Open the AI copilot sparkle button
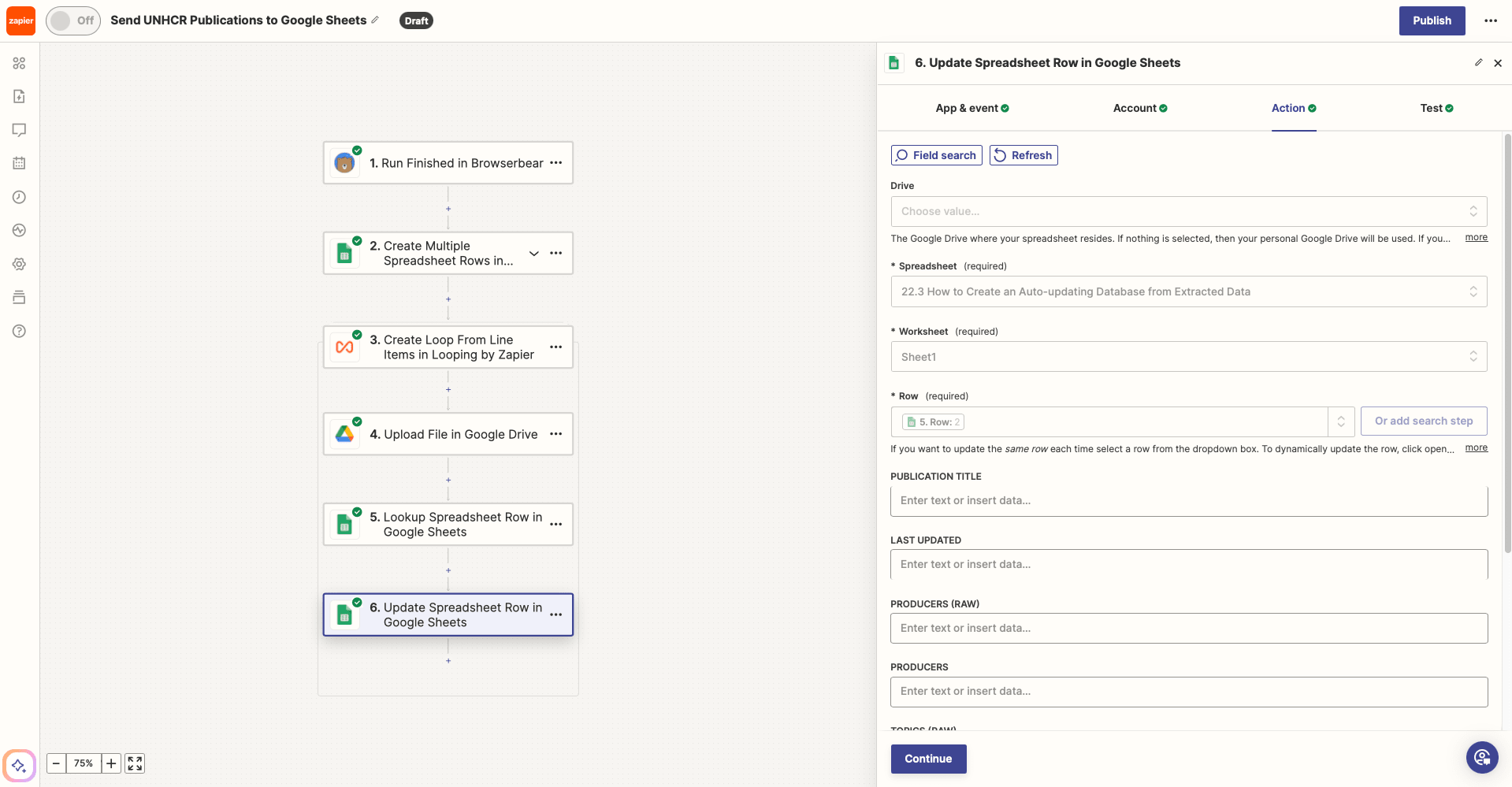Viewport: 1512px width, 787px height. point(19,766)
